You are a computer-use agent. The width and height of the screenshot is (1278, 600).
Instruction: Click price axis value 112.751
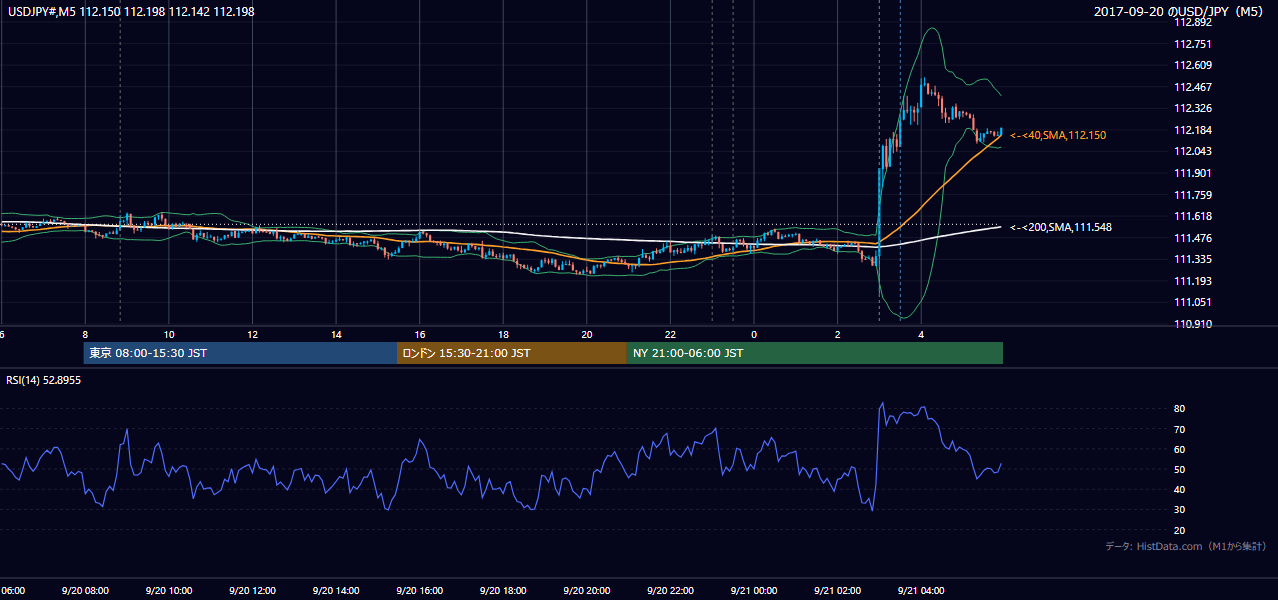[1195, 44]
